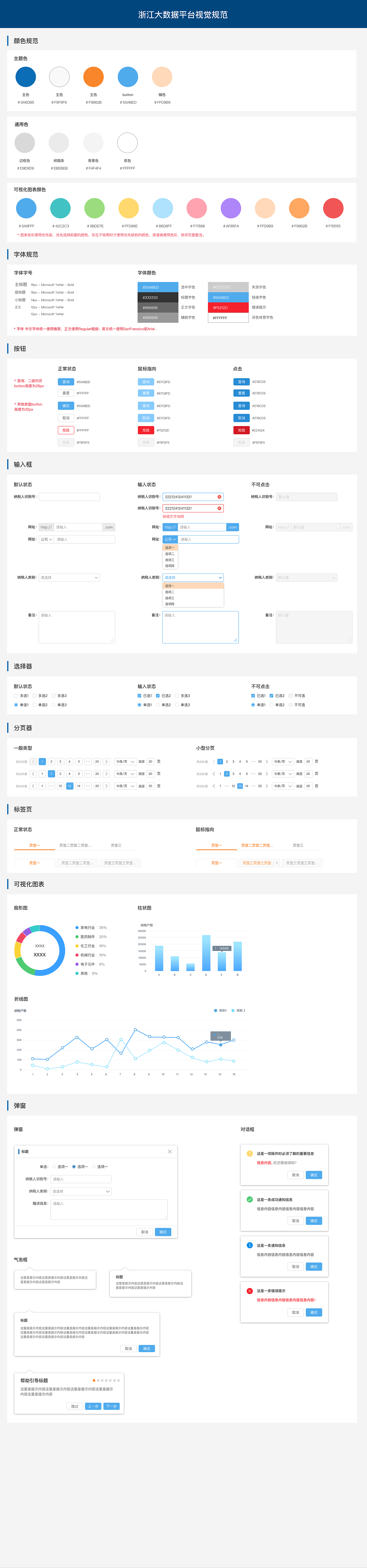Open 纳税人类别 请选择 dropdown under 默认状态
Viewport: 367px width, 1568px height.
69,578
